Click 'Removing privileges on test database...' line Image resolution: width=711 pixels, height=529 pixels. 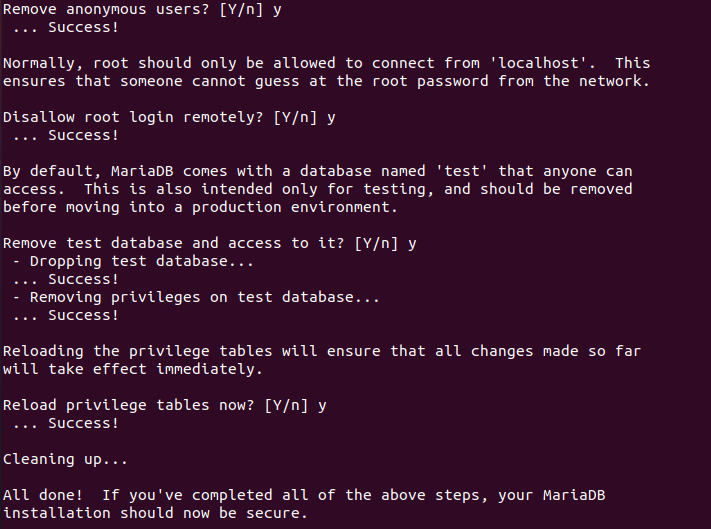[x=196, y=298]
